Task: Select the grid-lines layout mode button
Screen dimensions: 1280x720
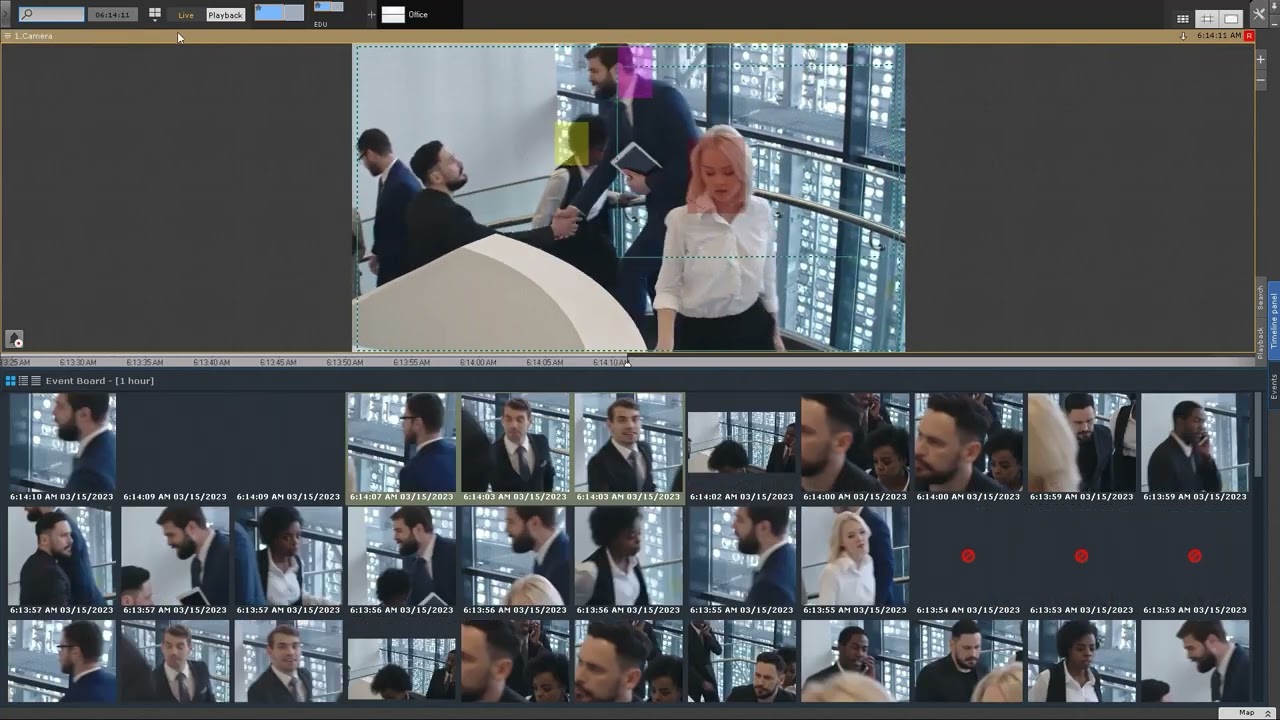Action: 1207,19
